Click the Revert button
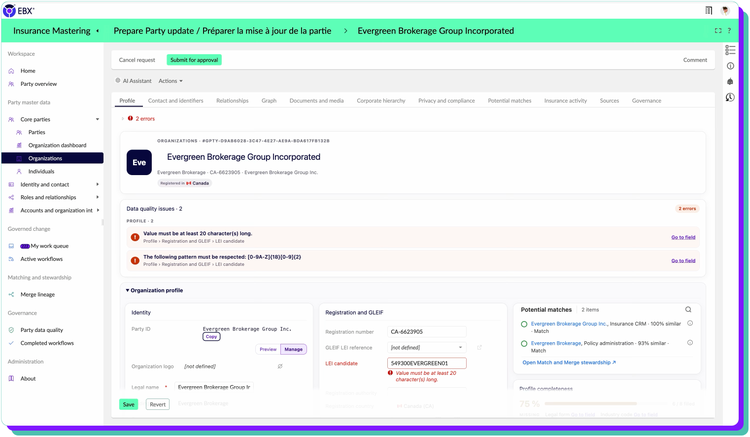Image resolution: width=750 pixels, height=437 pixels. [157, 404]
